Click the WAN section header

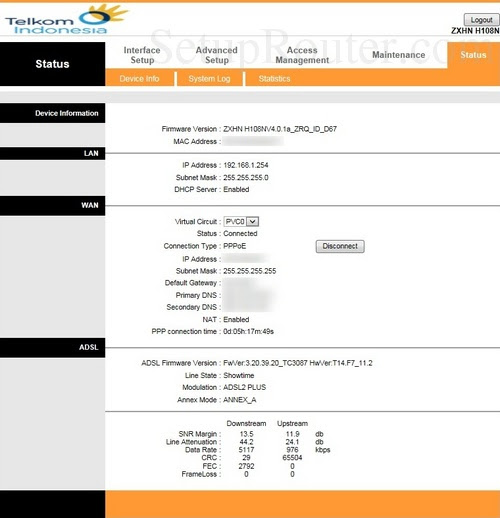(x=53, y=205)
